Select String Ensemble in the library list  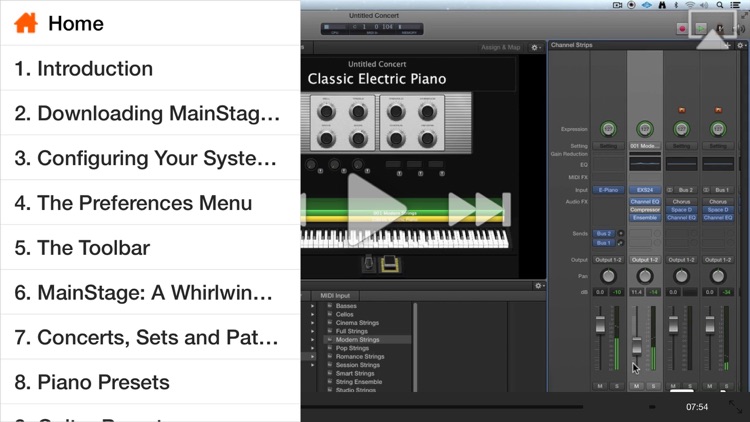[x=359, y=382]
